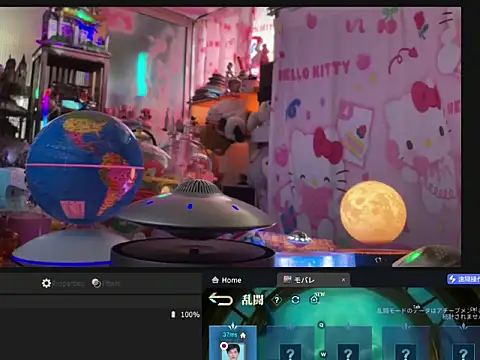Click the circular refresh icon
The height and width of the screenshot is (360, 480).
tap(295, 300)
